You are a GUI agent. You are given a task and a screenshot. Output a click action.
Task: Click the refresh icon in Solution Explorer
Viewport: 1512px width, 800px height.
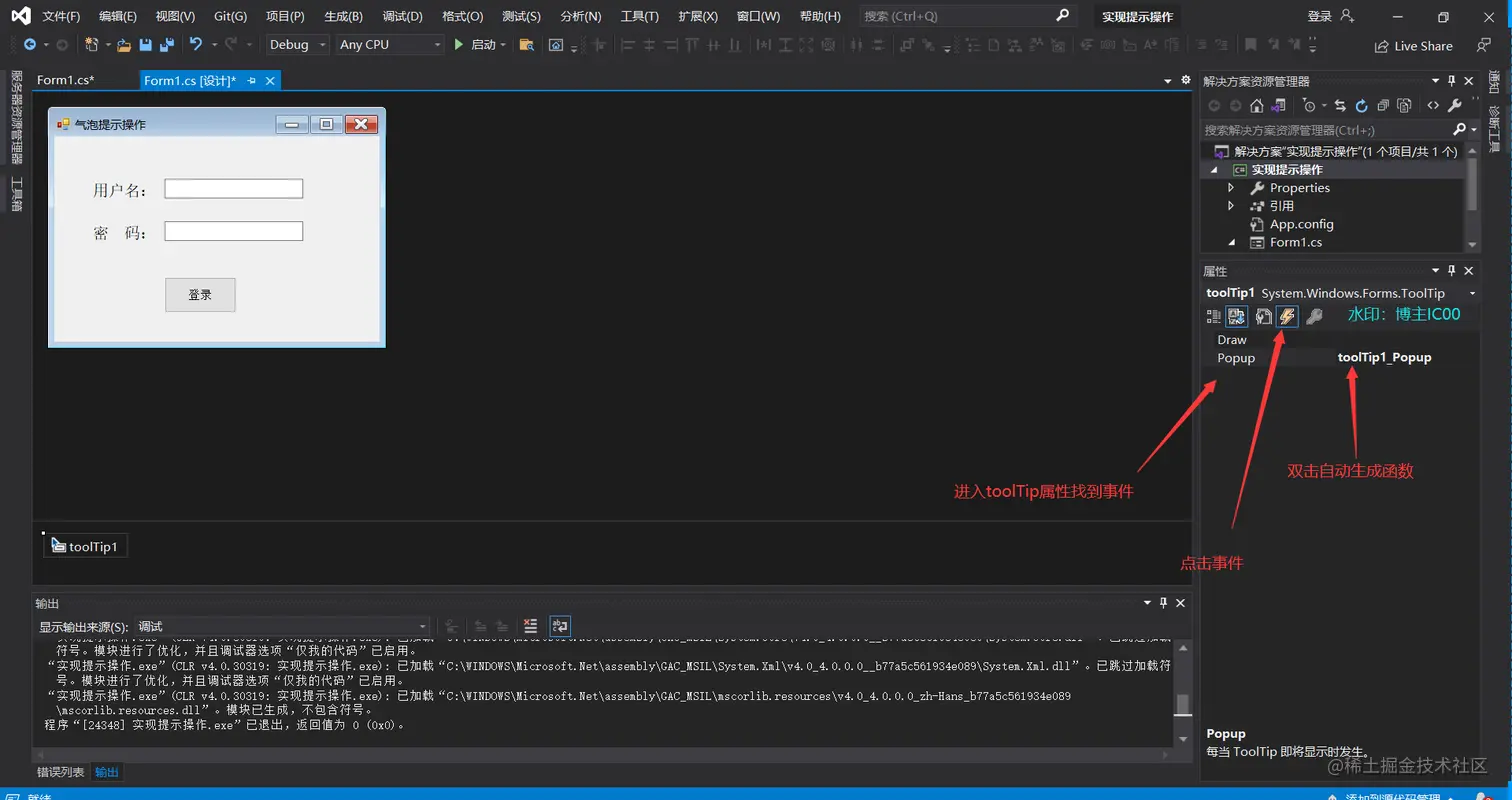(x=1361, y=105)
